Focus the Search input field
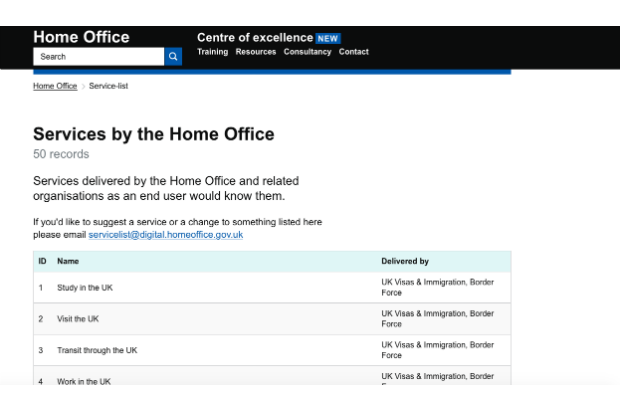Screen dimensions: 620x410 tap(98, 57)
